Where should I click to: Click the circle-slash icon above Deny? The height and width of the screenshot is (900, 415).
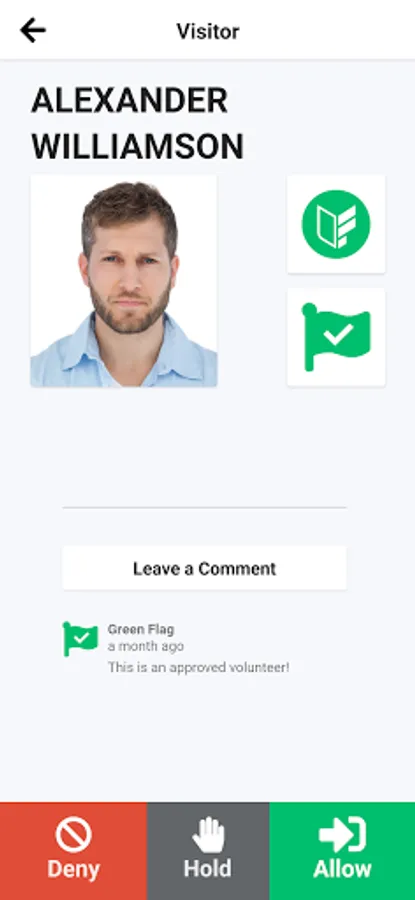pos(73,834)
